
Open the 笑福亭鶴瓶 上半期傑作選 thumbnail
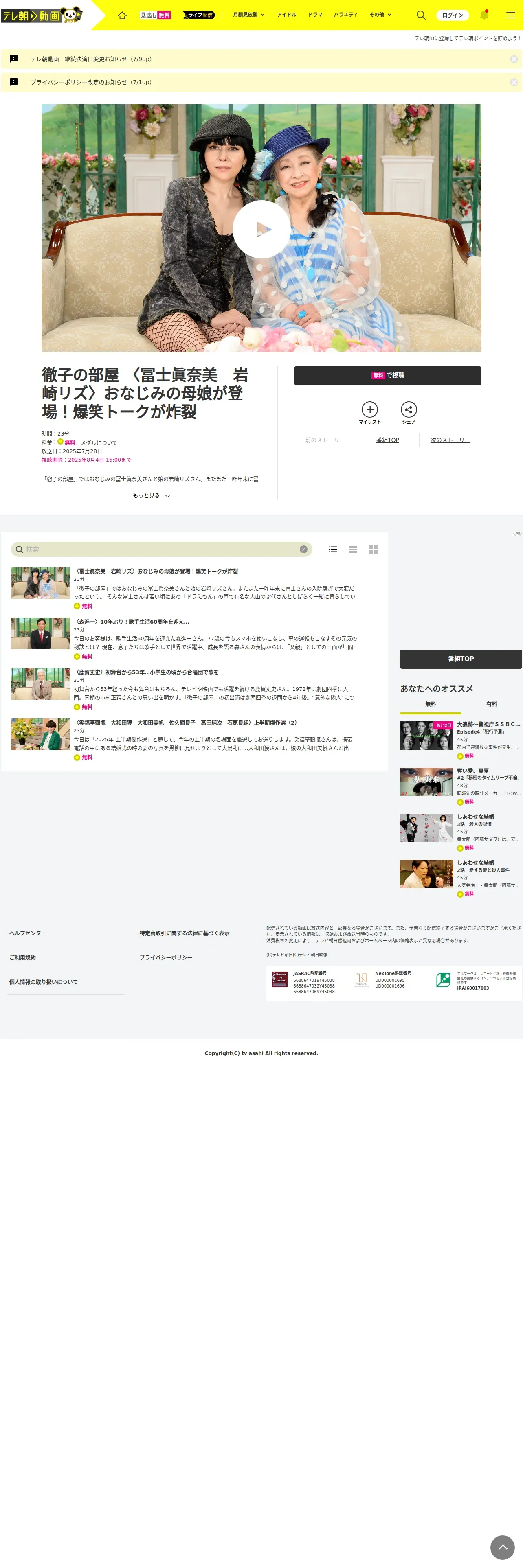click(x=40, y=734)
